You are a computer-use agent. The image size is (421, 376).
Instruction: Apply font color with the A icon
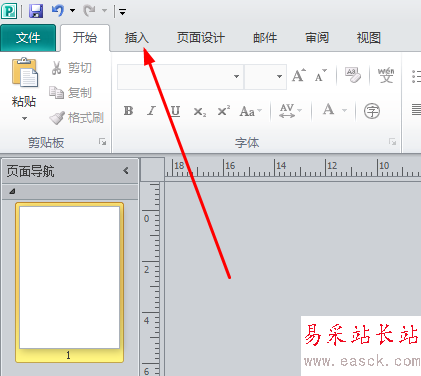tap(329, 110)
